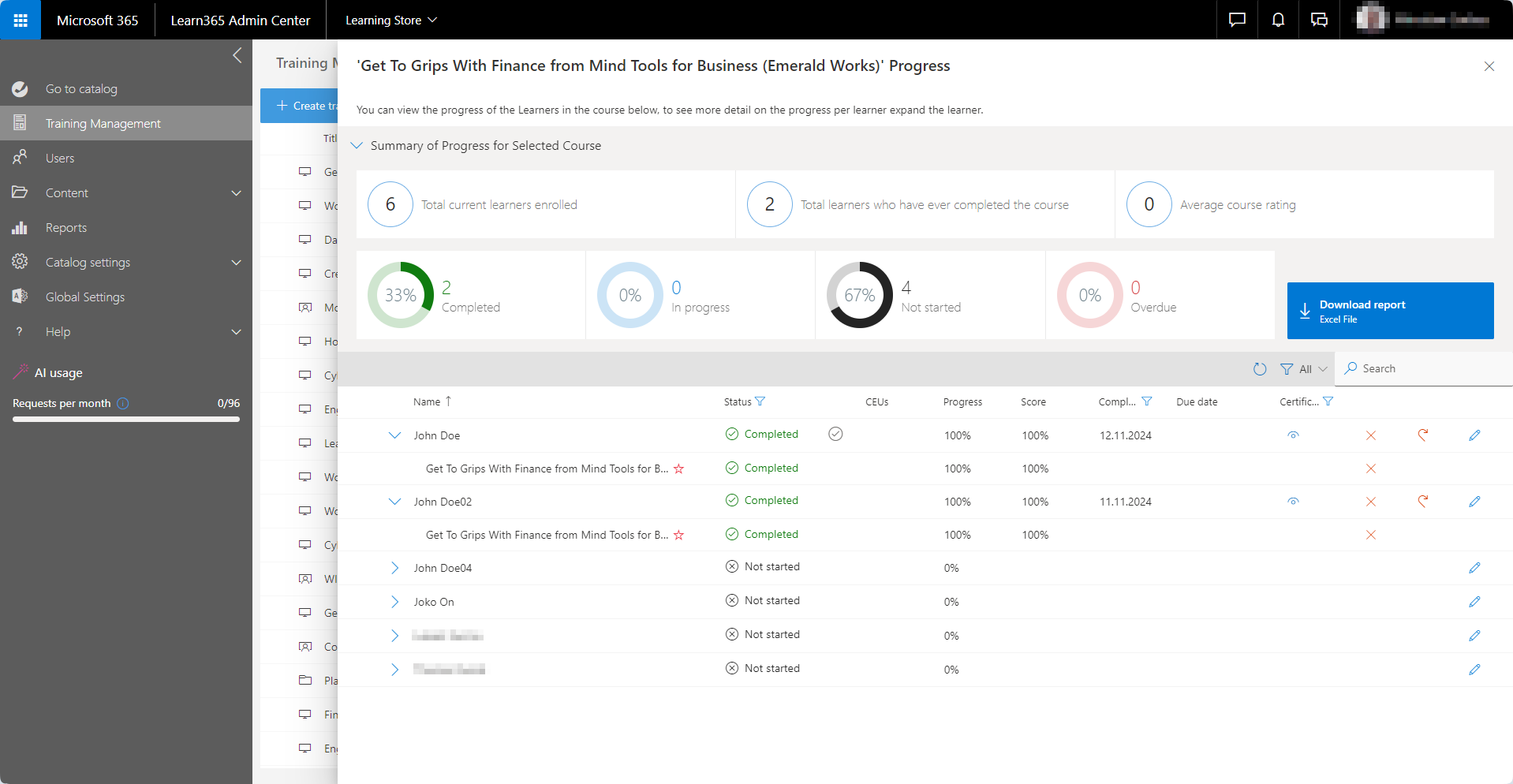Reset John Doe02's progress
The width and height of the screenshot is (1513, 784).
tap(1423, 501)
